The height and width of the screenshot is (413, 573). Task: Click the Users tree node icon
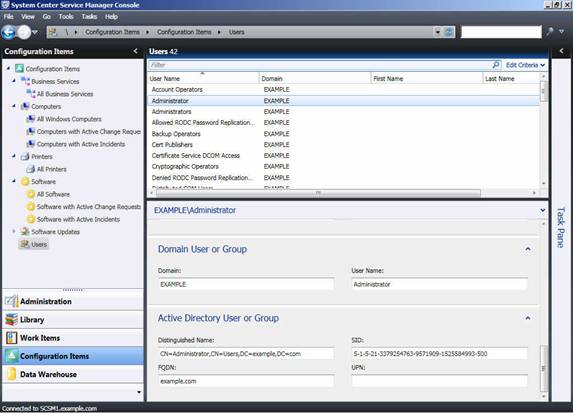25,244
